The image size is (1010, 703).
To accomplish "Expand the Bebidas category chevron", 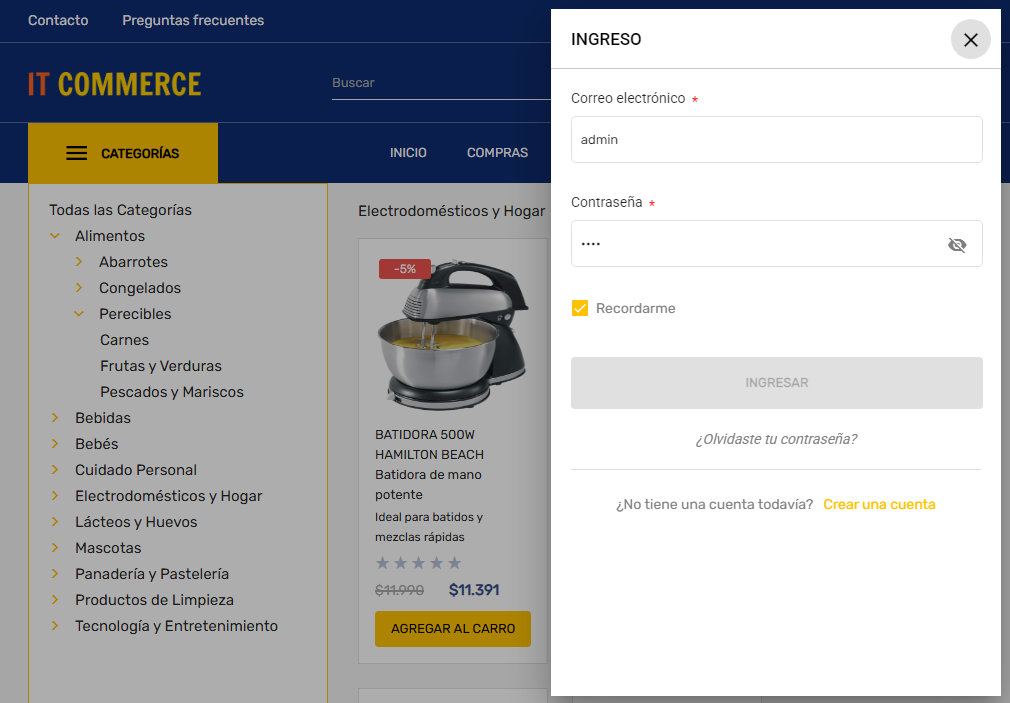I will (x=54, y=418).
